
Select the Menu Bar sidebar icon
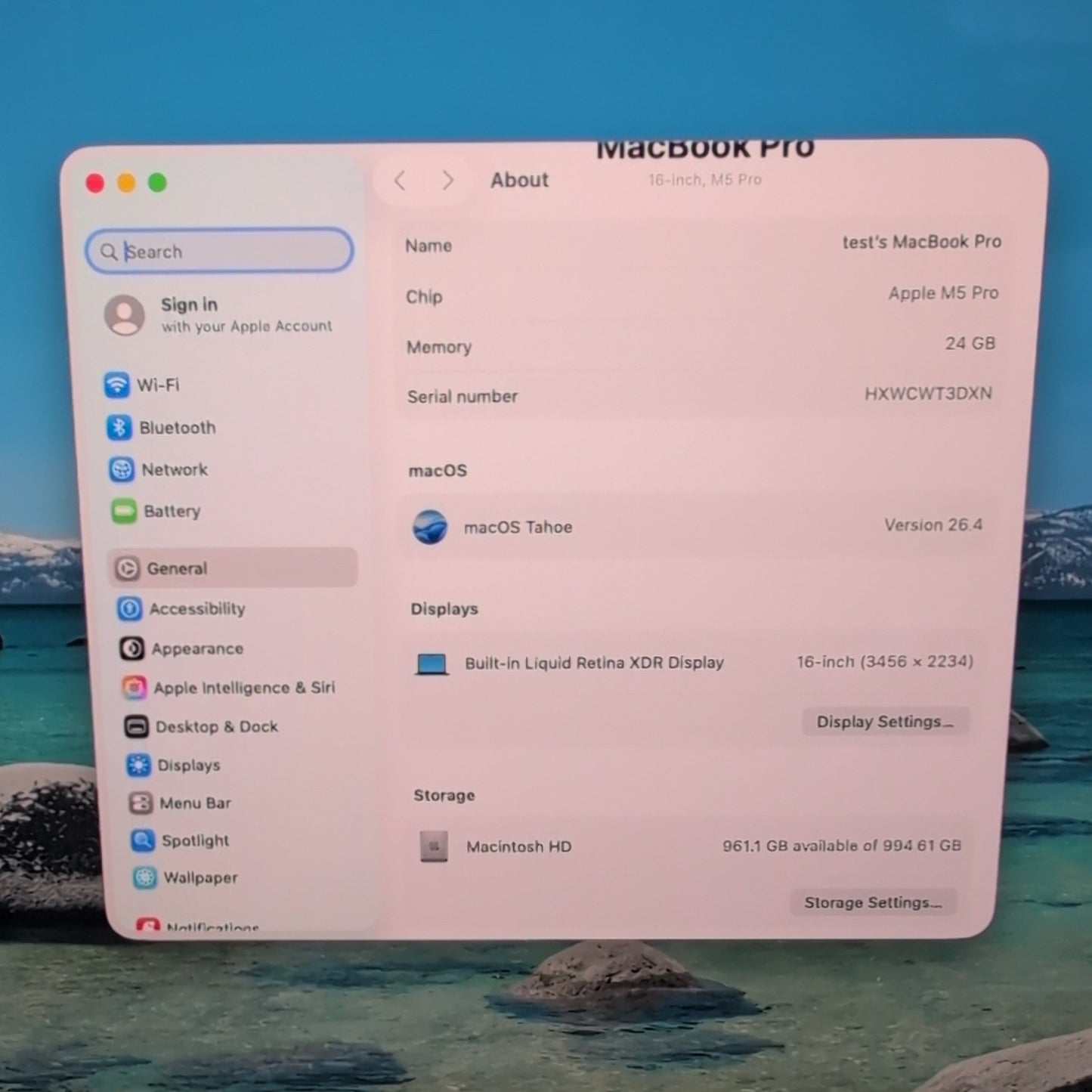click(141, 803)
